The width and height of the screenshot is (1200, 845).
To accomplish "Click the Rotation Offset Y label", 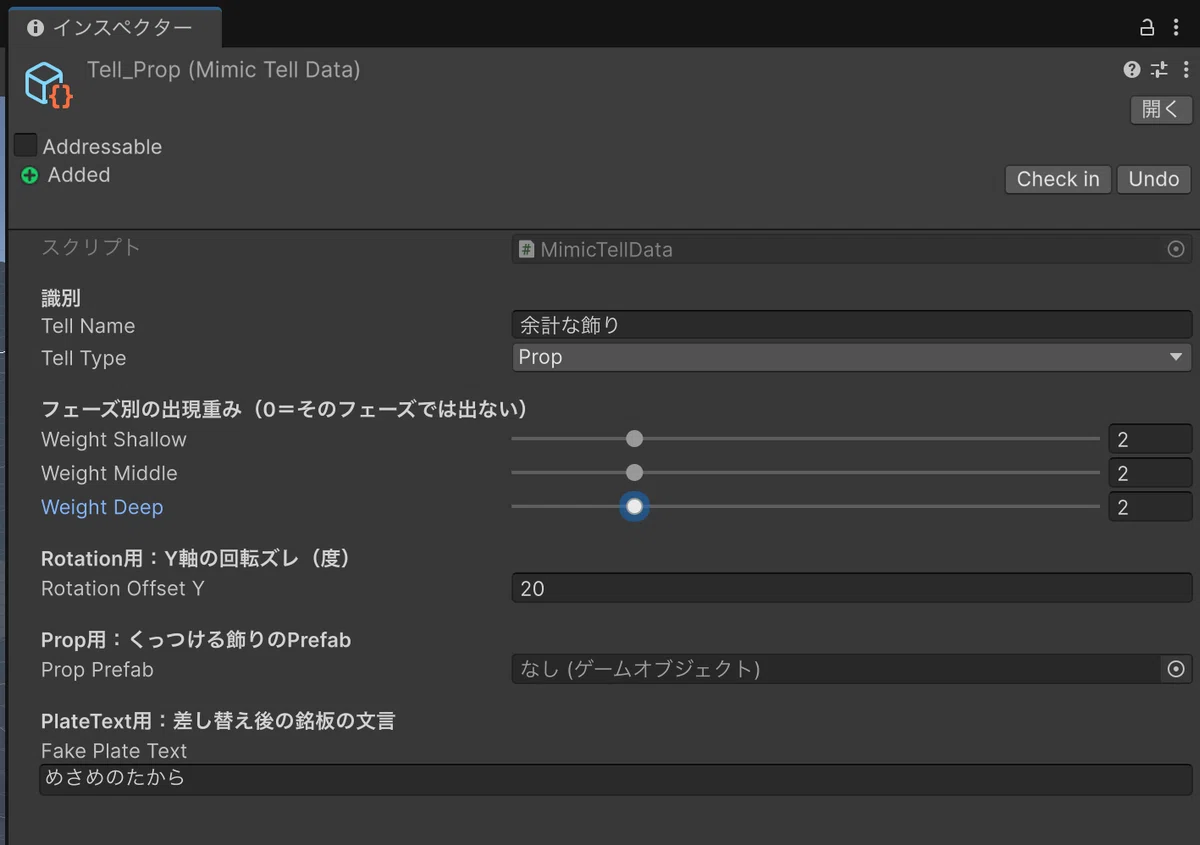I will (123, 589).
